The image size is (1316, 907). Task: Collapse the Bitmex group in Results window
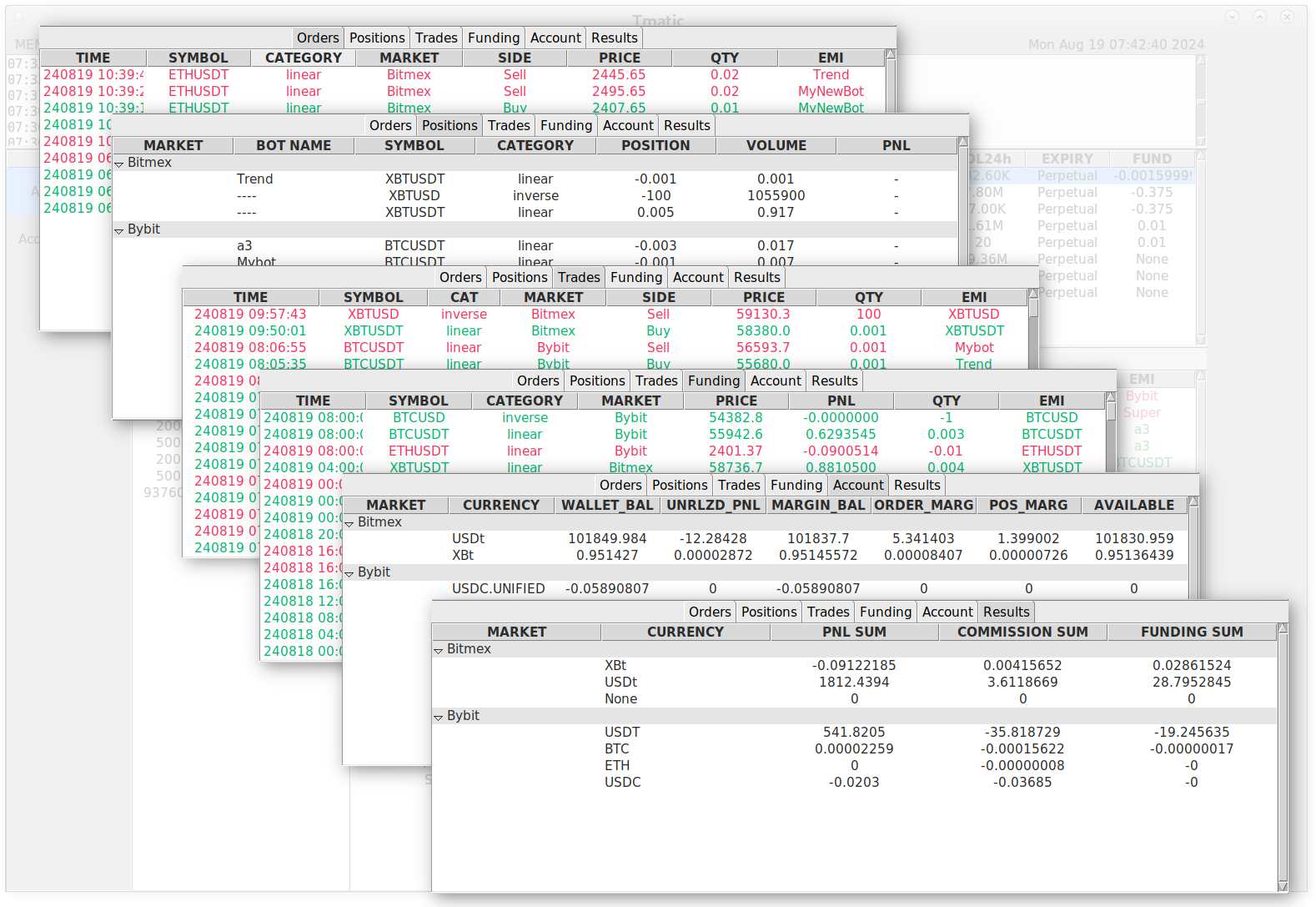coord(439,651)
